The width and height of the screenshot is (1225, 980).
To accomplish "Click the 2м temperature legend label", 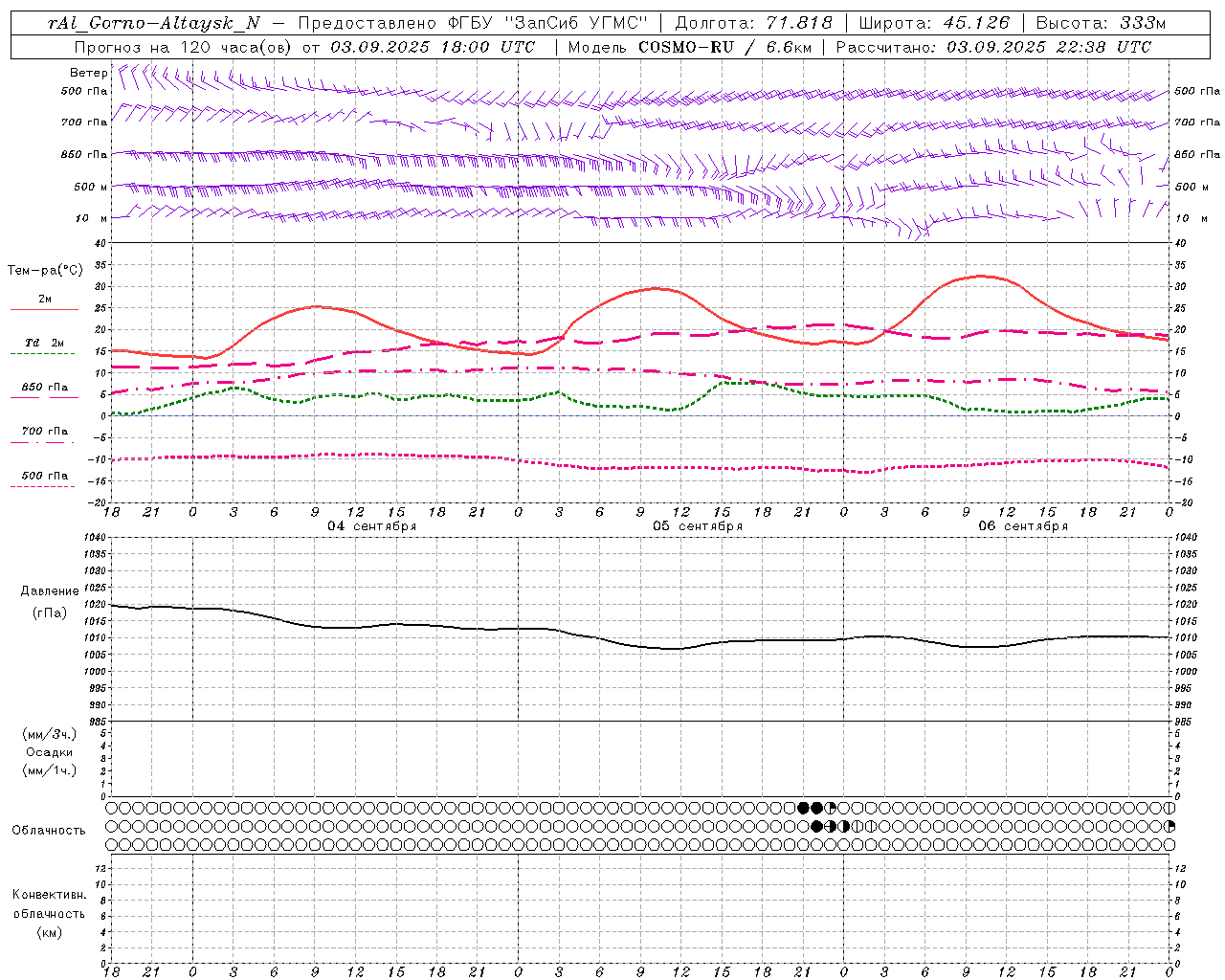I will coord(45,300).
